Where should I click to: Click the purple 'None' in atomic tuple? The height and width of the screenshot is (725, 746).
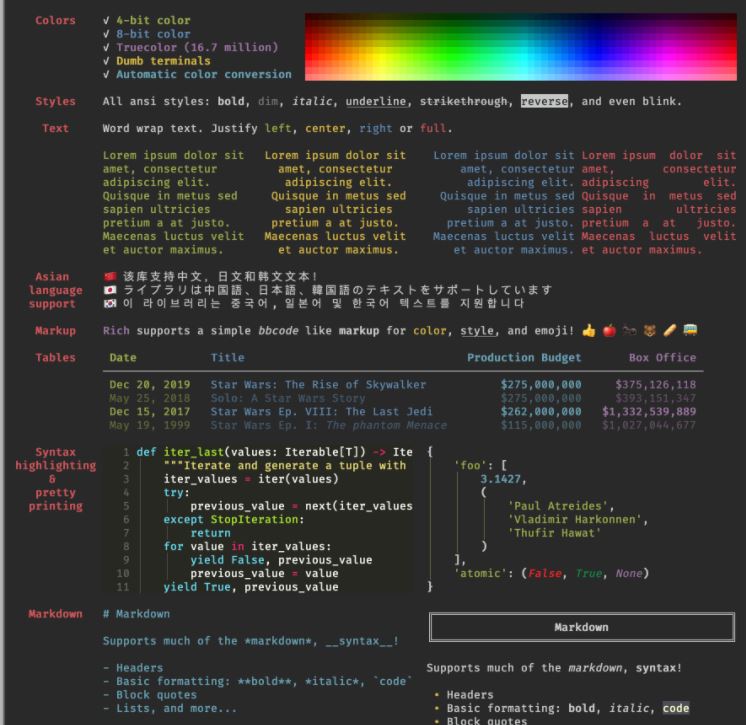tap(628, 574)
